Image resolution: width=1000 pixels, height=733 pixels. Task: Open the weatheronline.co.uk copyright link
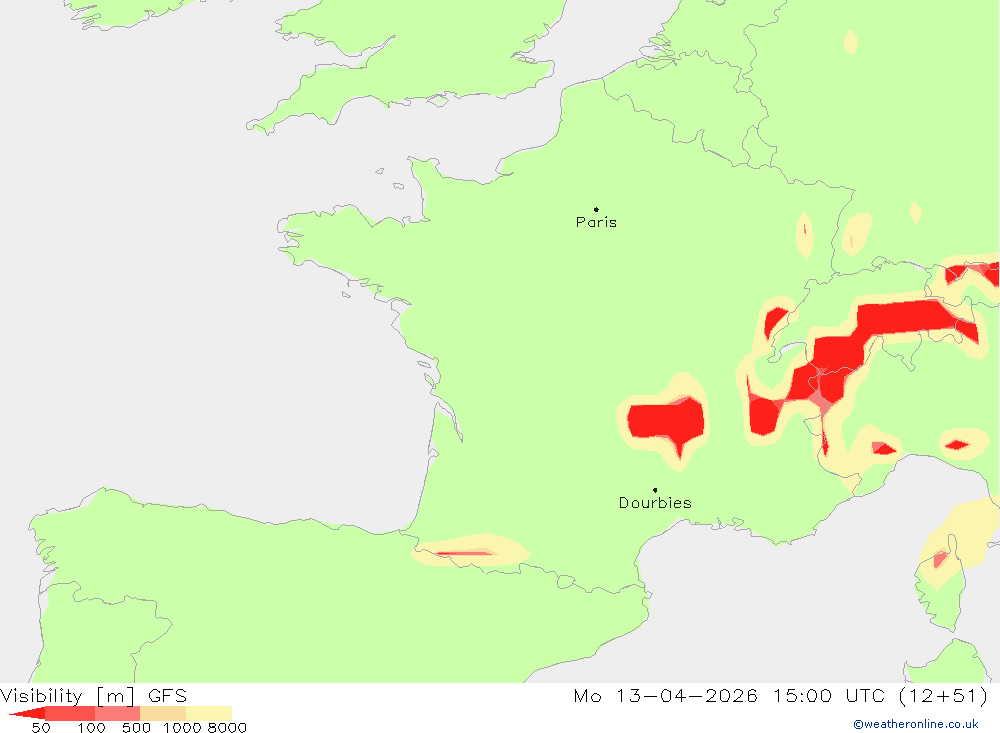click(916, 724)
